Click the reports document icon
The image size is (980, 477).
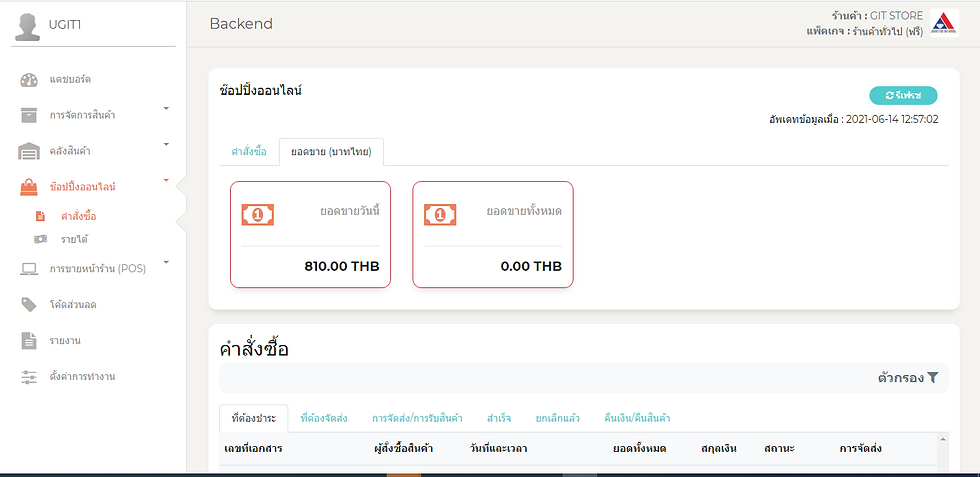click(x=29, y=341)
